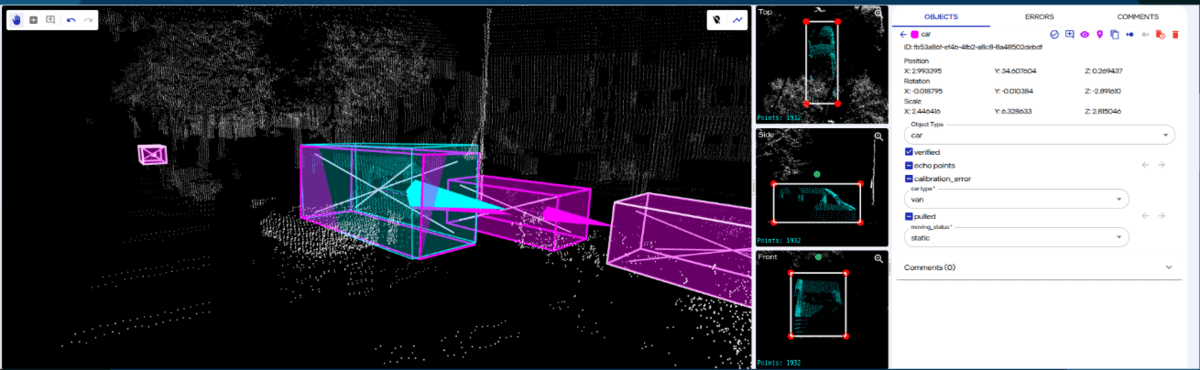Toggle the calibration_error checkbox
The height and width of the screenshot is (370, 1200).
[x=908, y=178]
